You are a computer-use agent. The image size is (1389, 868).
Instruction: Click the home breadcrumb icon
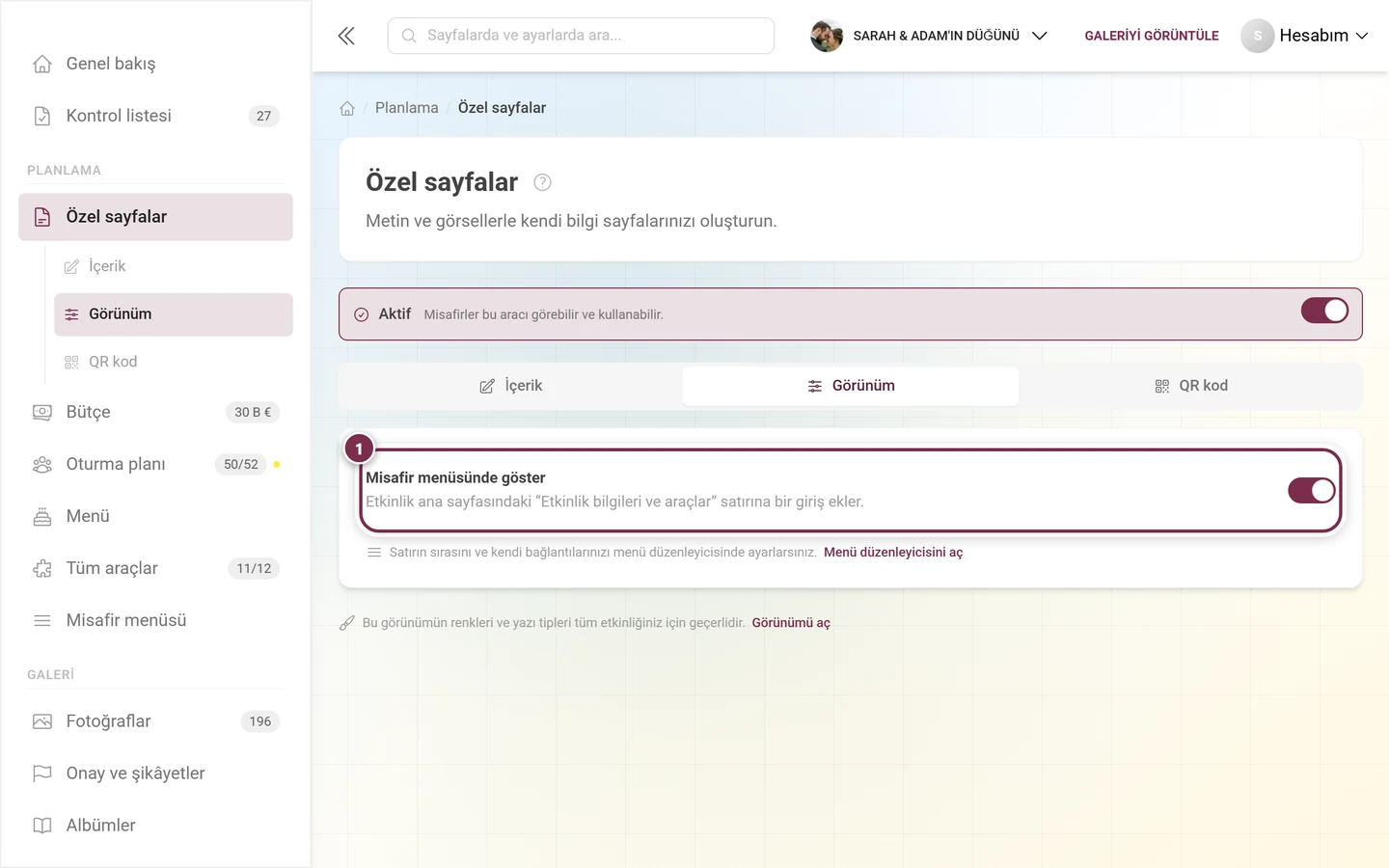347,108
